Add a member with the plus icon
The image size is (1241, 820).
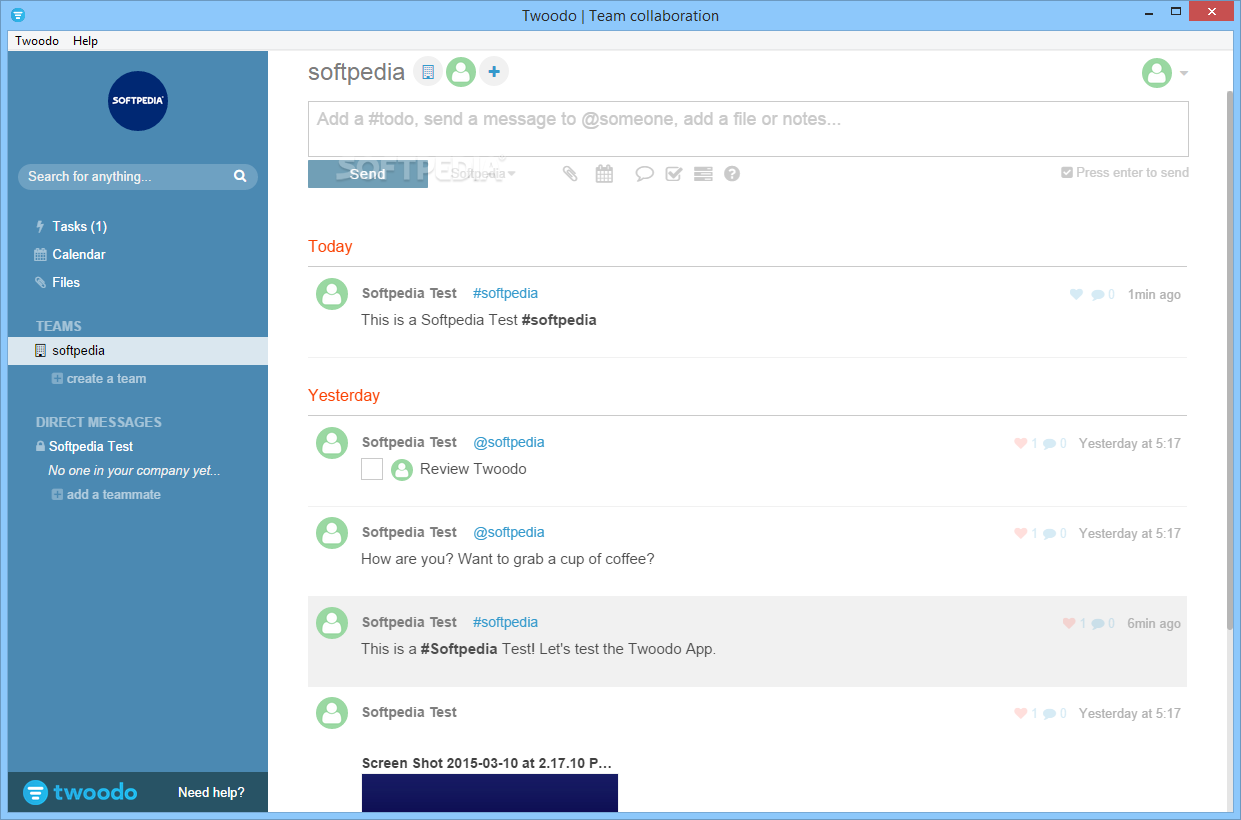coord(494,72)
